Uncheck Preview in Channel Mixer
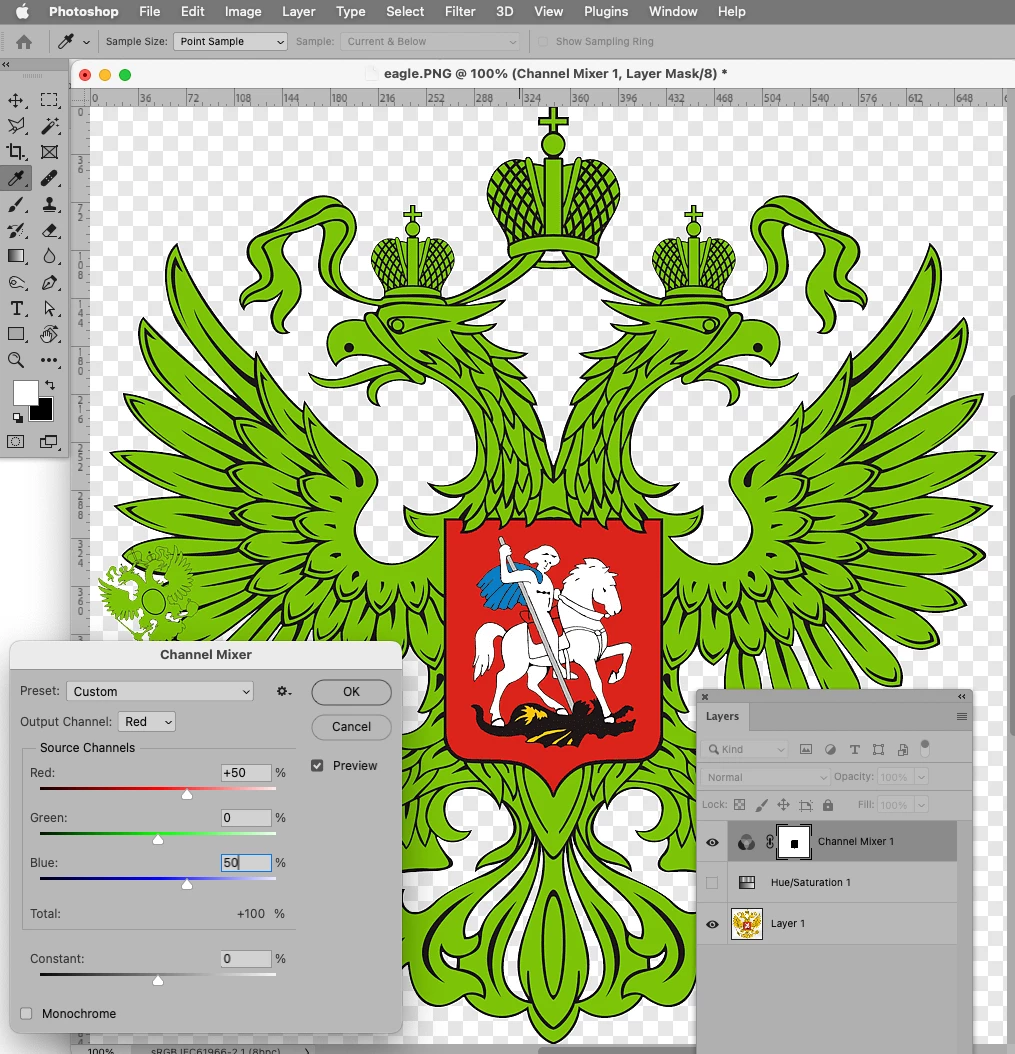The image size is (1015, 1054). coord(317,766)
